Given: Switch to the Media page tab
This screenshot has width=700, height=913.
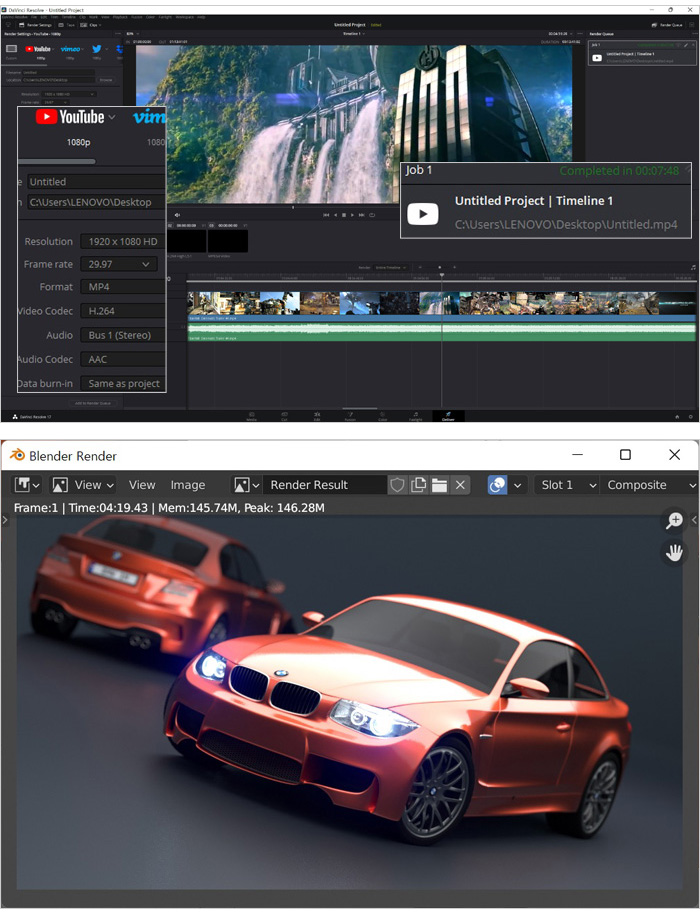Looking at the screenshot, I should (252, 416).
